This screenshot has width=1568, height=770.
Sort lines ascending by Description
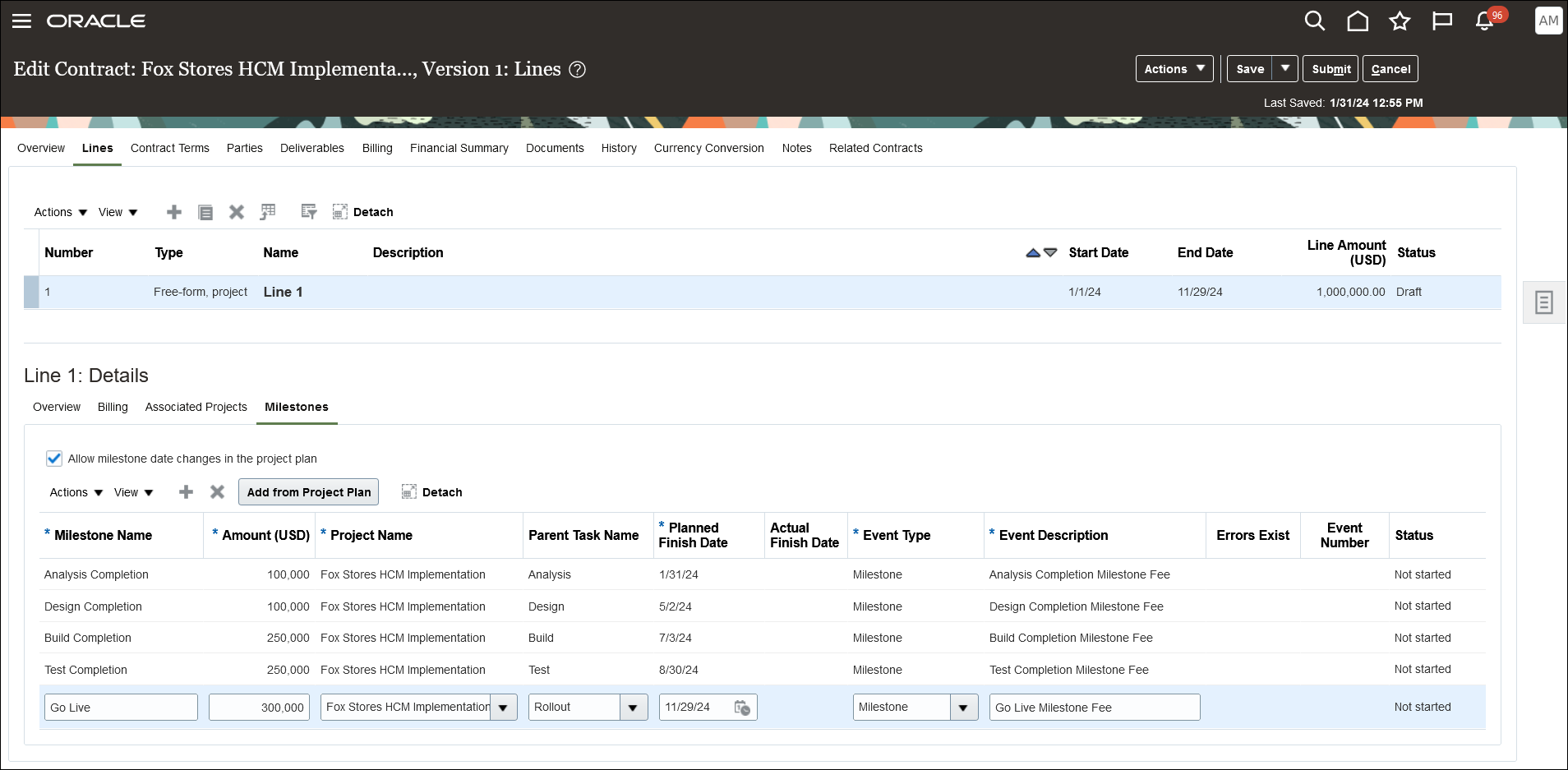1033,253
